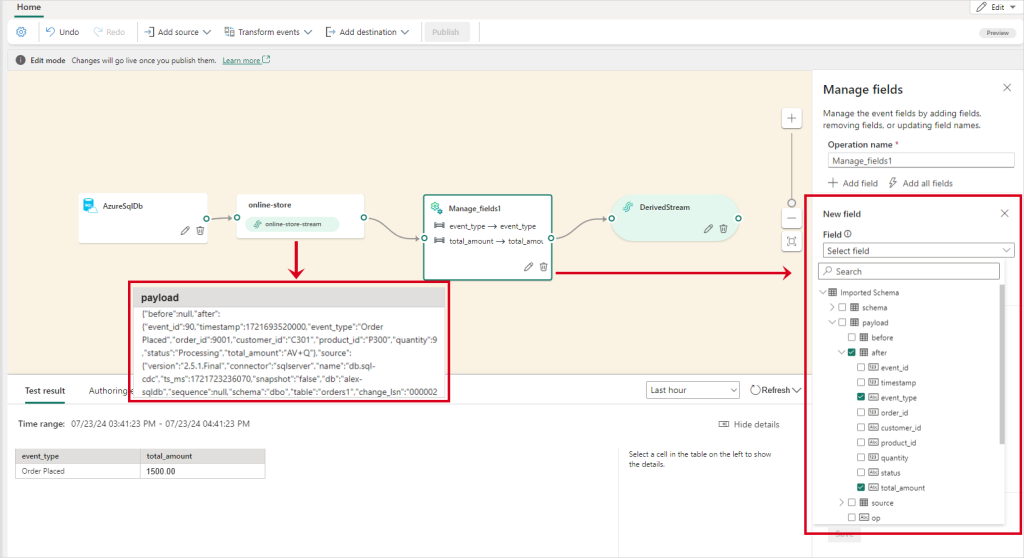Switch to the Authoring tab
The height and width of the screenshot is (558, 1024).
pyautogui.click(x=108, y=391)
